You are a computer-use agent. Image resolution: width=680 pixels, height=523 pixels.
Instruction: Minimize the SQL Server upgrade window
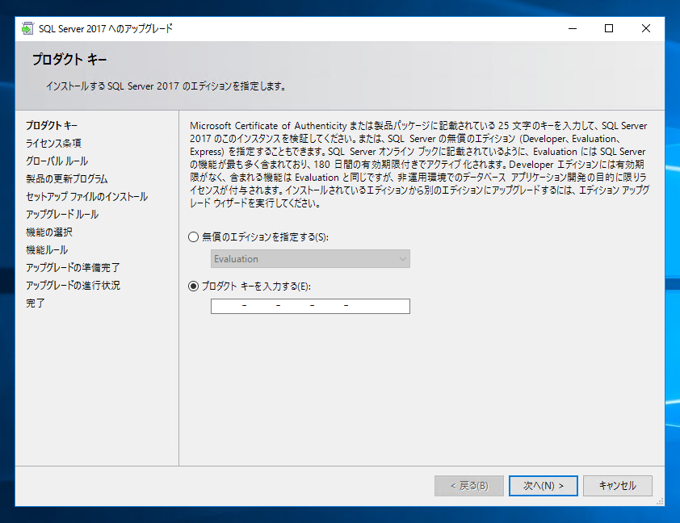[572, 29]
